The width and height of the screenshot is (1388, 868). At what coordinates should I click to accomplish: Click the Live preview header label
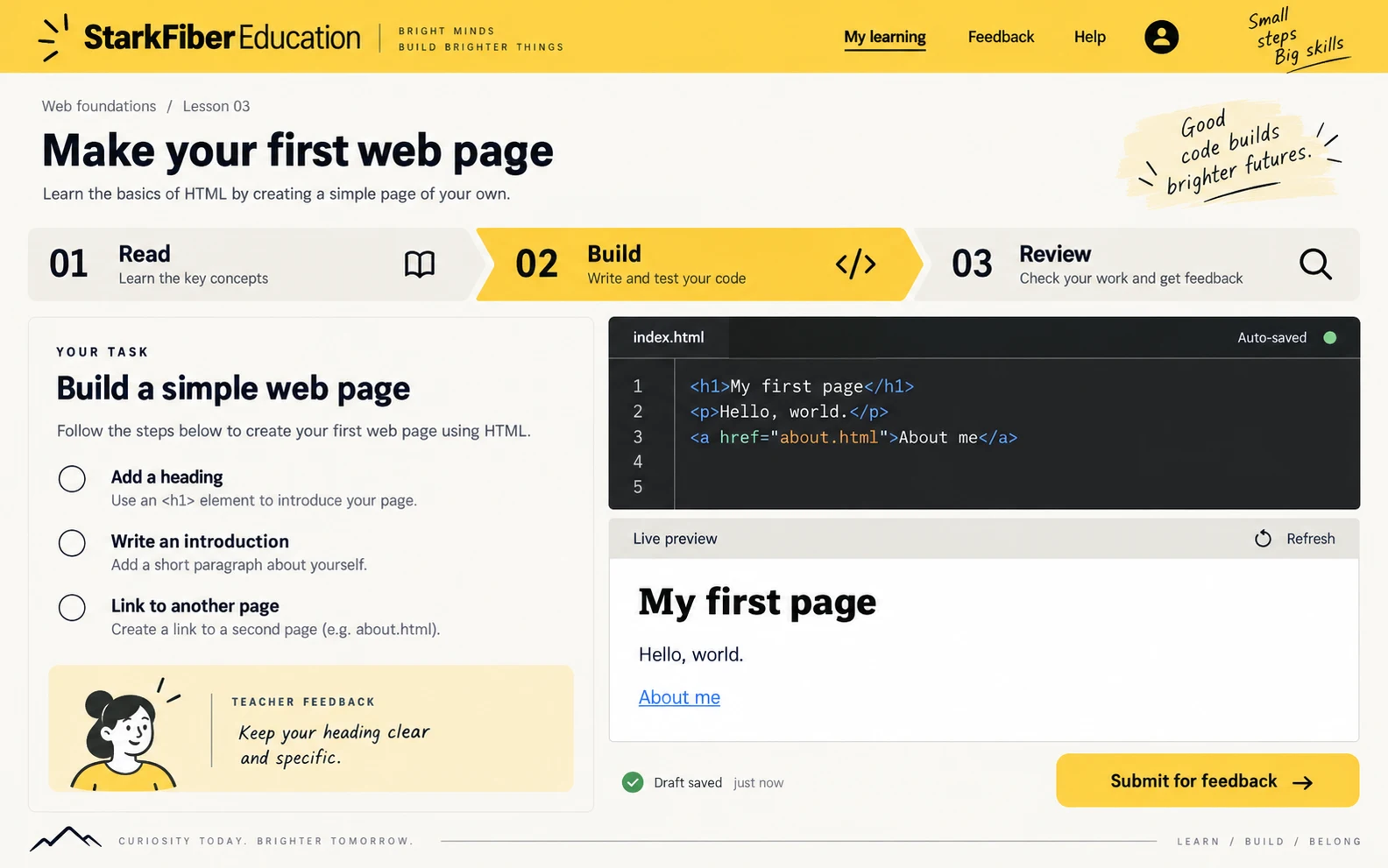(675, 539)
